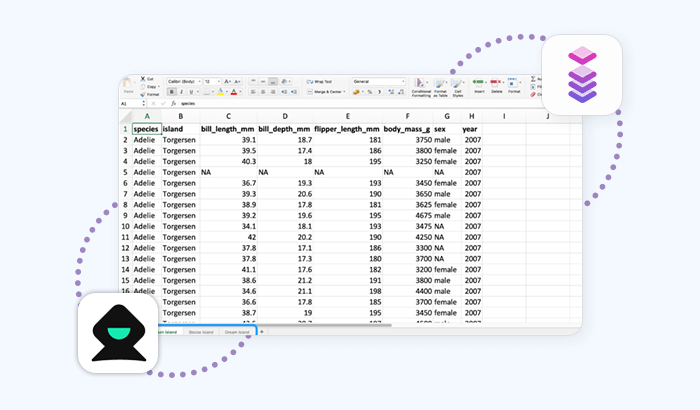Click the Cut scissors icon
Image resolution: width=700 pixels, height=410 pixels.
tap(143, 79)
